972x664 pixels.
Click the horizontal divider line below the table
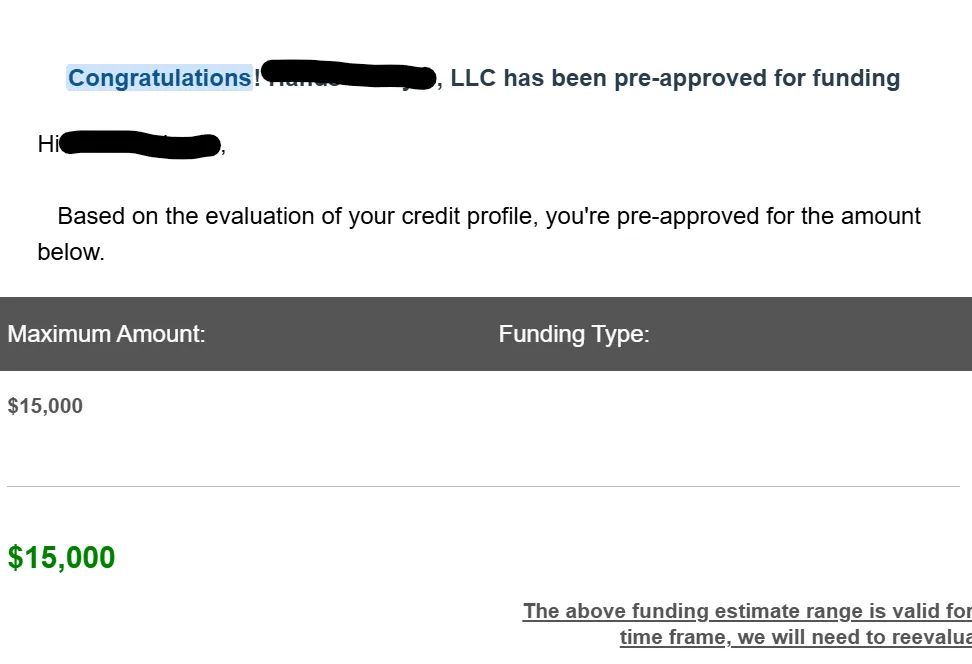[x=484, y=487]
